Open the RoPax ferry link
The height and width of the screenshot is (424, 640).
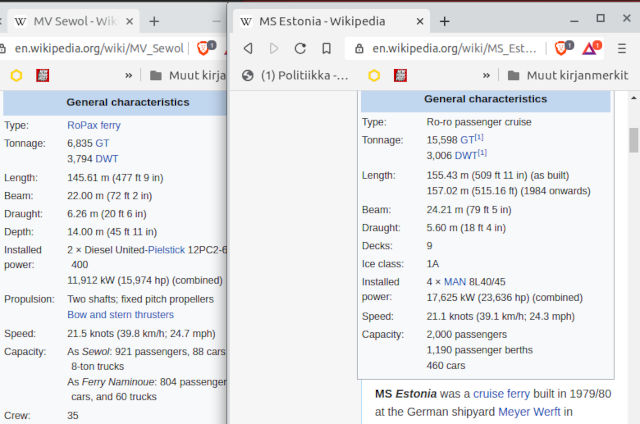coord(94,125)
